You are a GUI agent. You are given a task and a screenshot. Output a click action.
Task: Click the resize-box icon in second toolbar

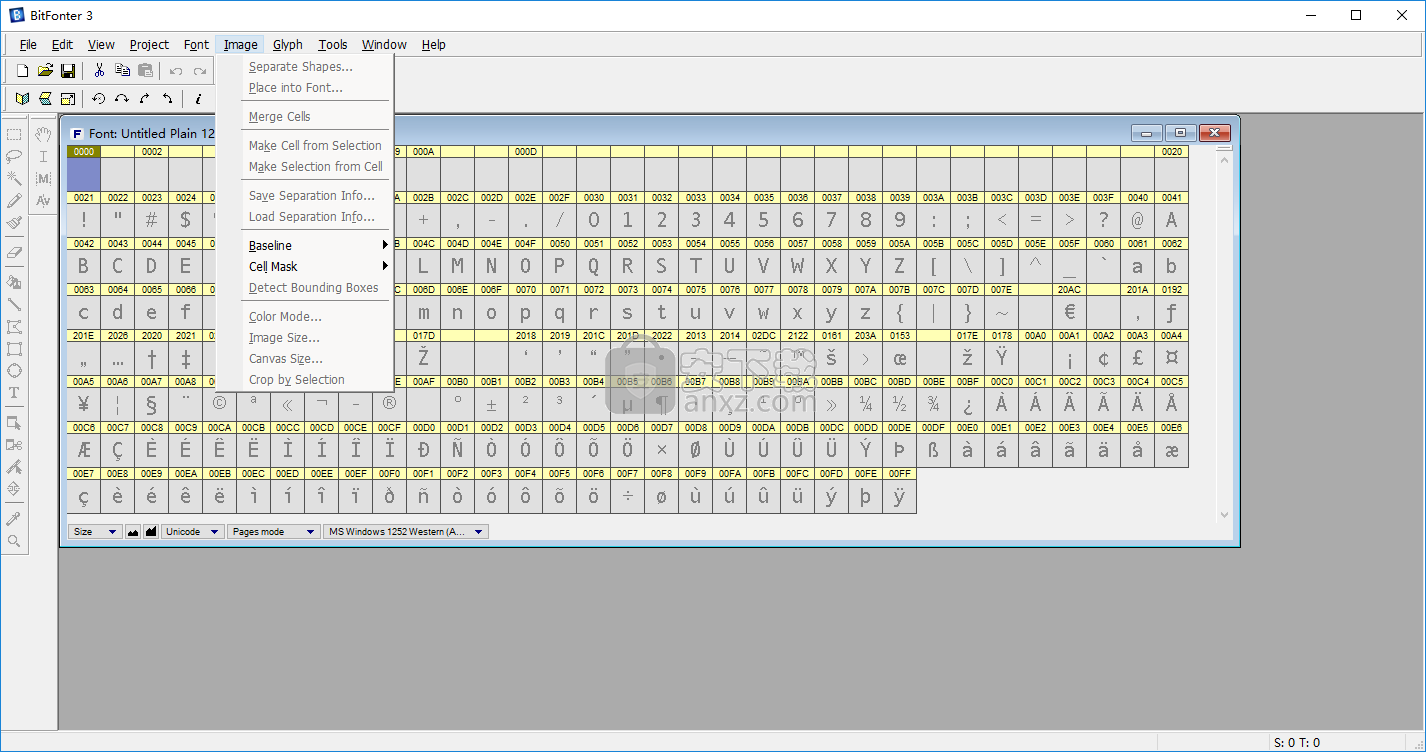point(68,99)
